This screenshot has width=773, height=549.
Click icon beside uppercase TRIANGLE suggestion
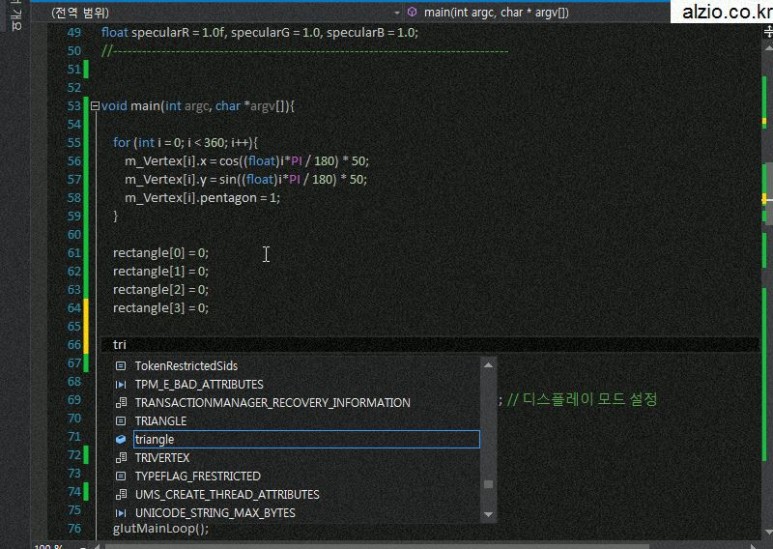click(121, 421)
